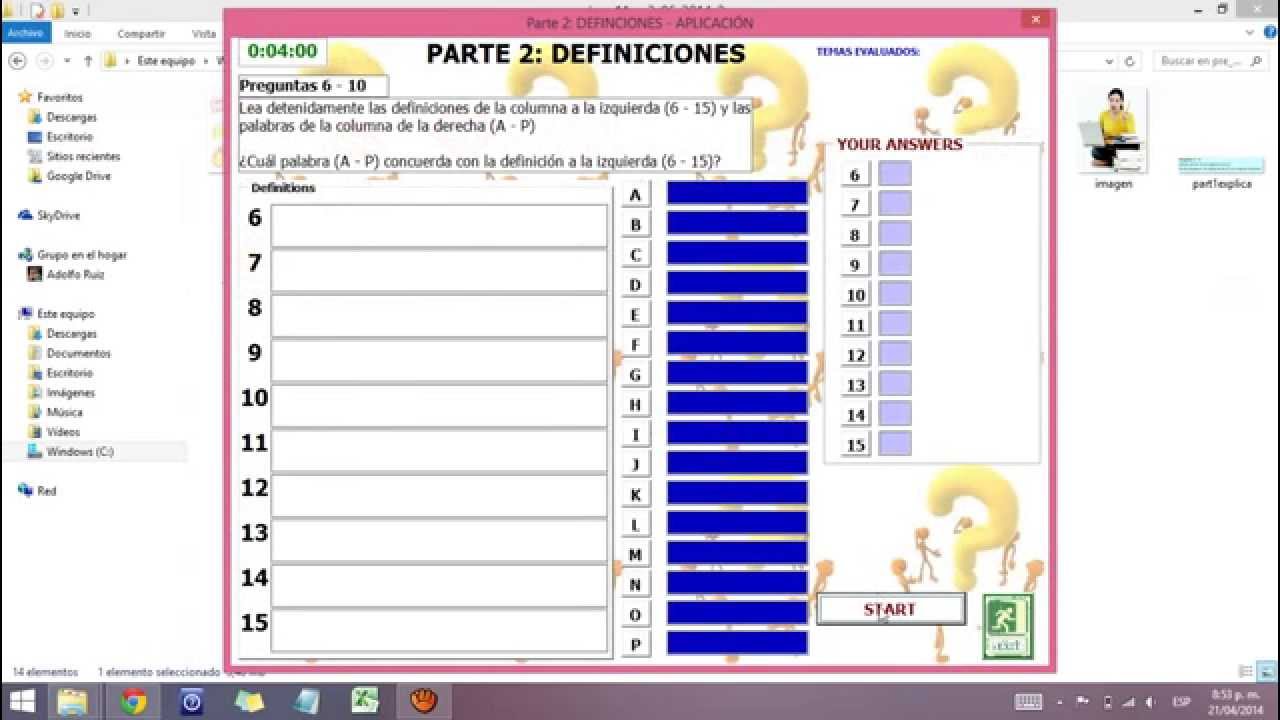Click the START button
This screenshot has height=720, width=1280.
tap(891, 609)
